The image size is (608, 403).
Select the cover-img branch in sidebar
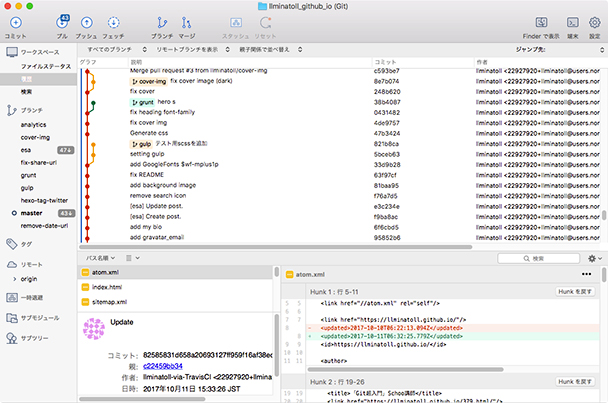[35, 137]
